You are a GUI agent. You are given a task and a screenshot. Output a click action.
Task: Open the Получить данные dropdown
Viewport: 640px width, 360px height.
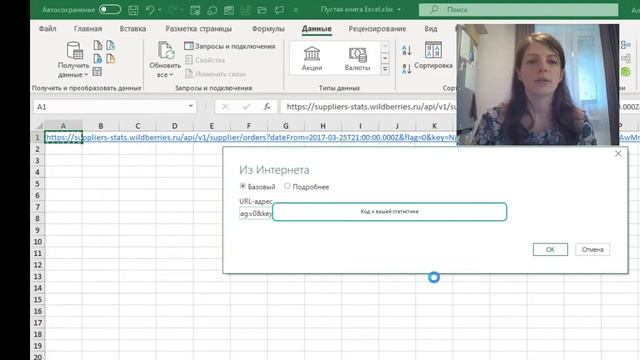pyautogui.click(x=73, y=60)
